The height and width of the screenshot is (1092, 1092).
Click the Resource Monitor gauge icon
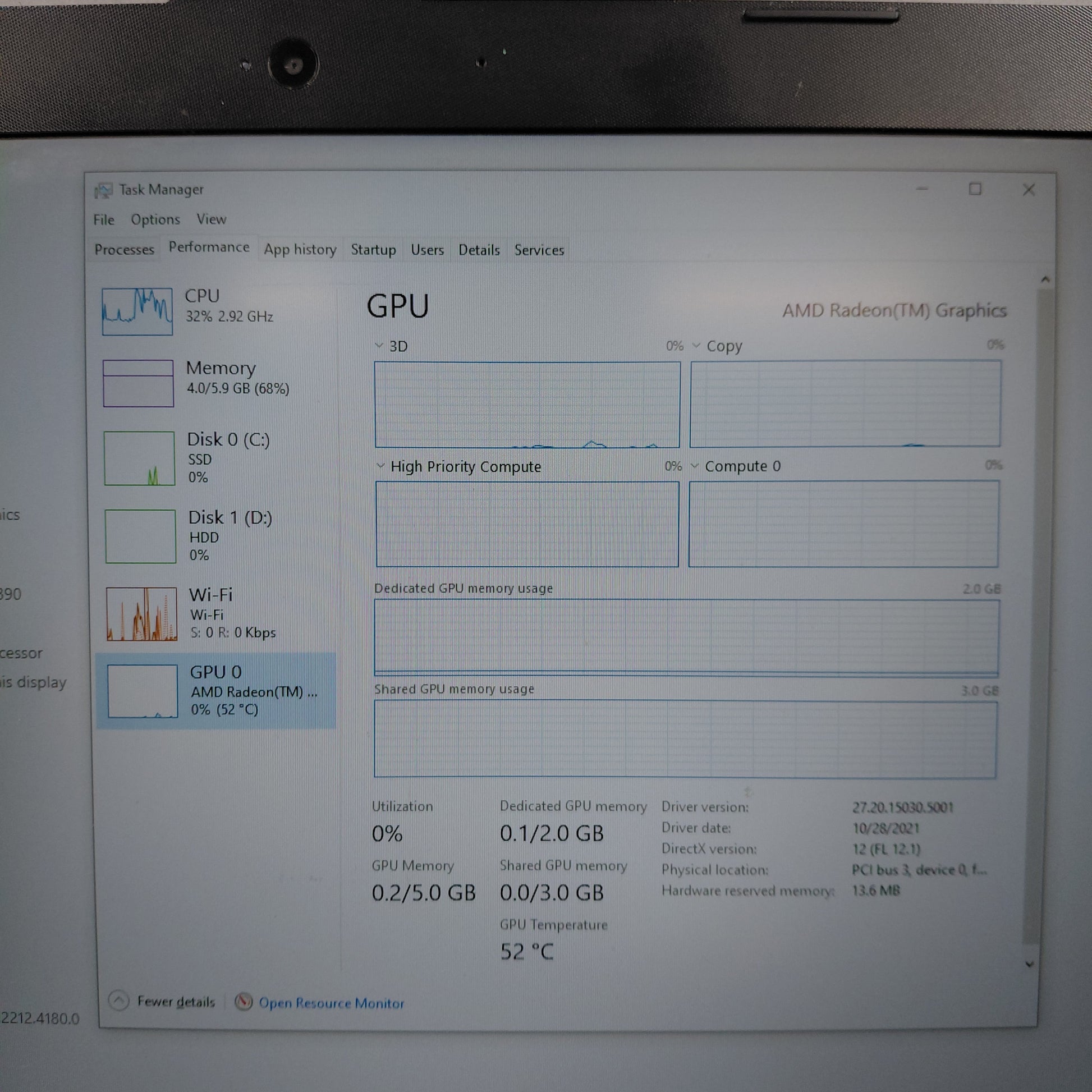(244, 1002)
